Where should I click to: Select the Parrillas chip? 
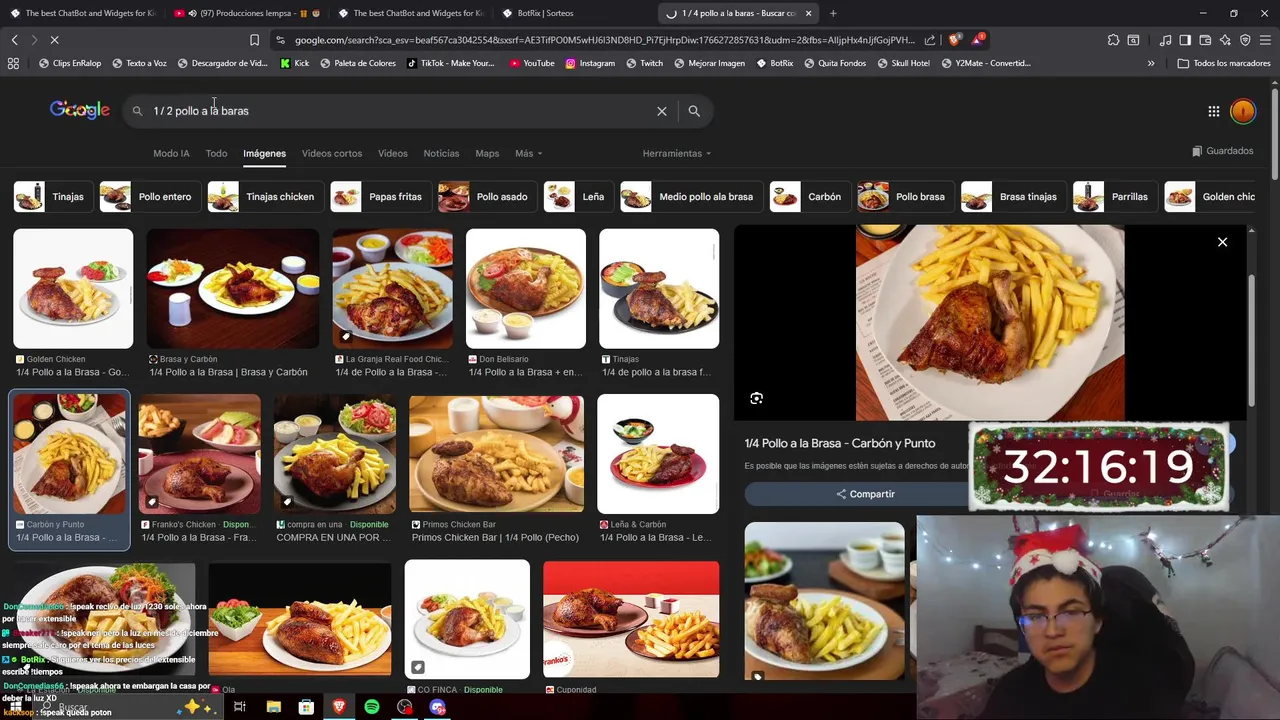tap(1114, 197)
